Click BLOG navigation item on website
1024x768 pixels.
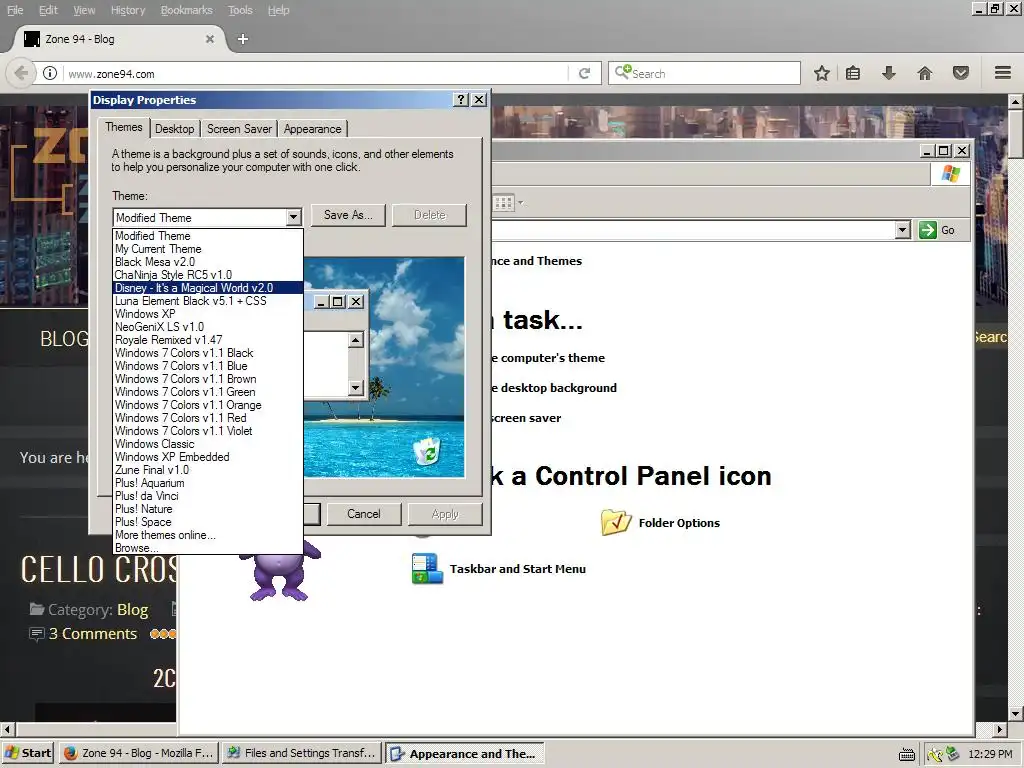click(x=64, y=338)
